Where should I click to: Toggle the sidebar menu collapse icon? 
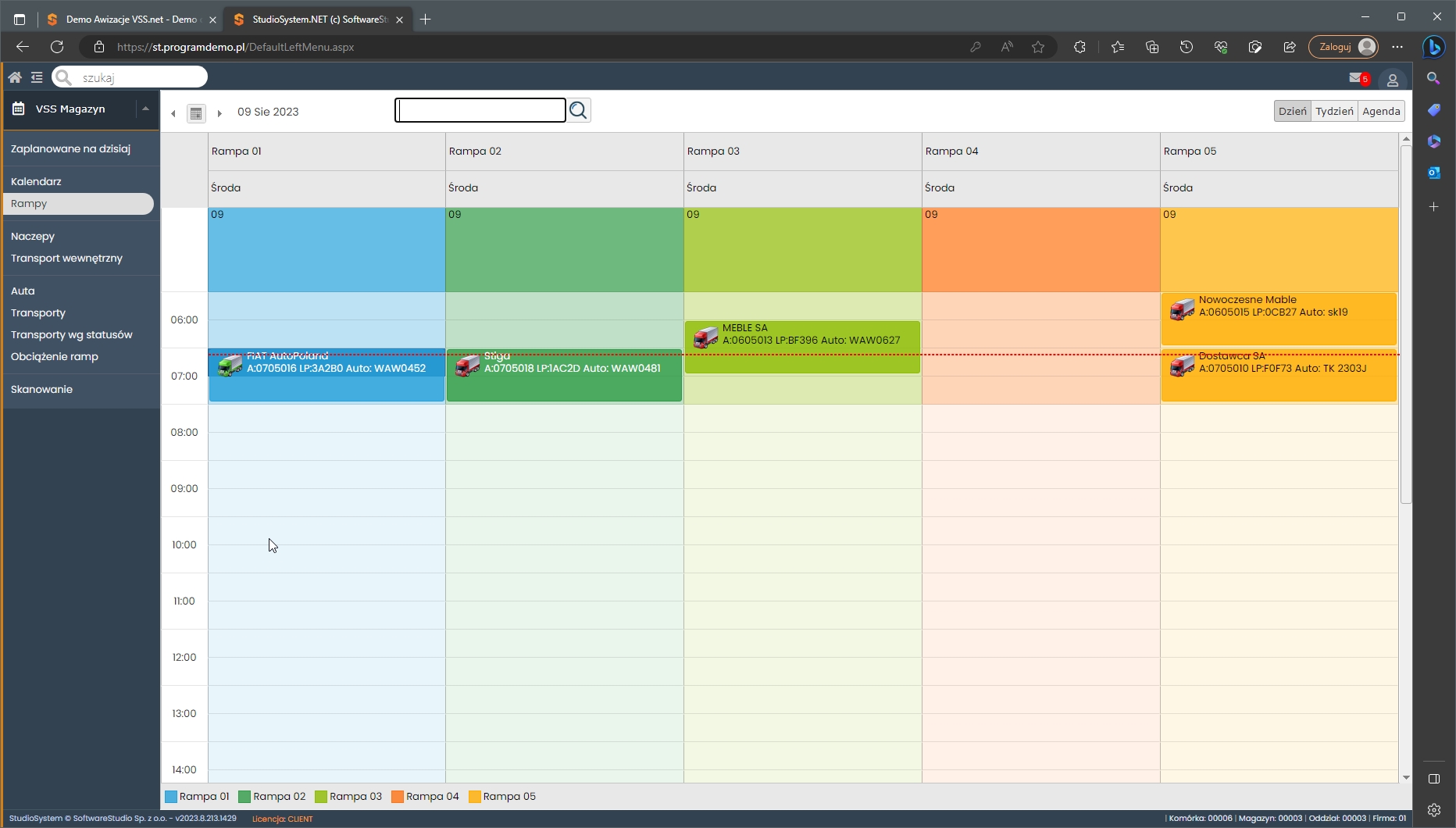click(x=37, y=77)
